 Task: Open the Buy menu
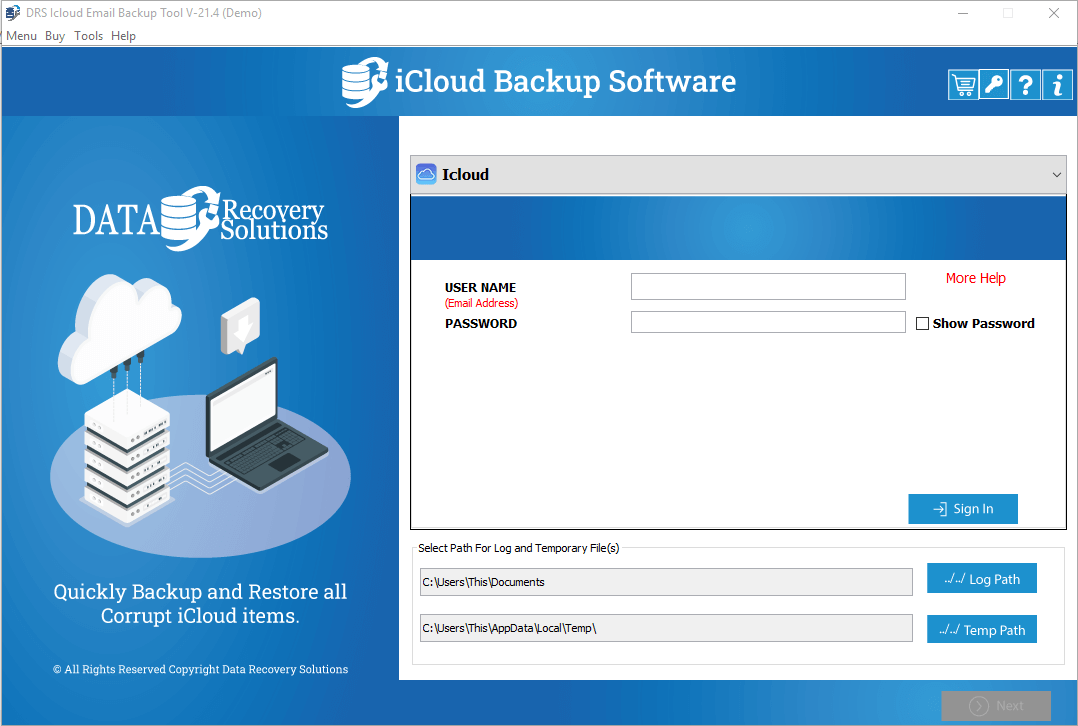tap(55, 36)
